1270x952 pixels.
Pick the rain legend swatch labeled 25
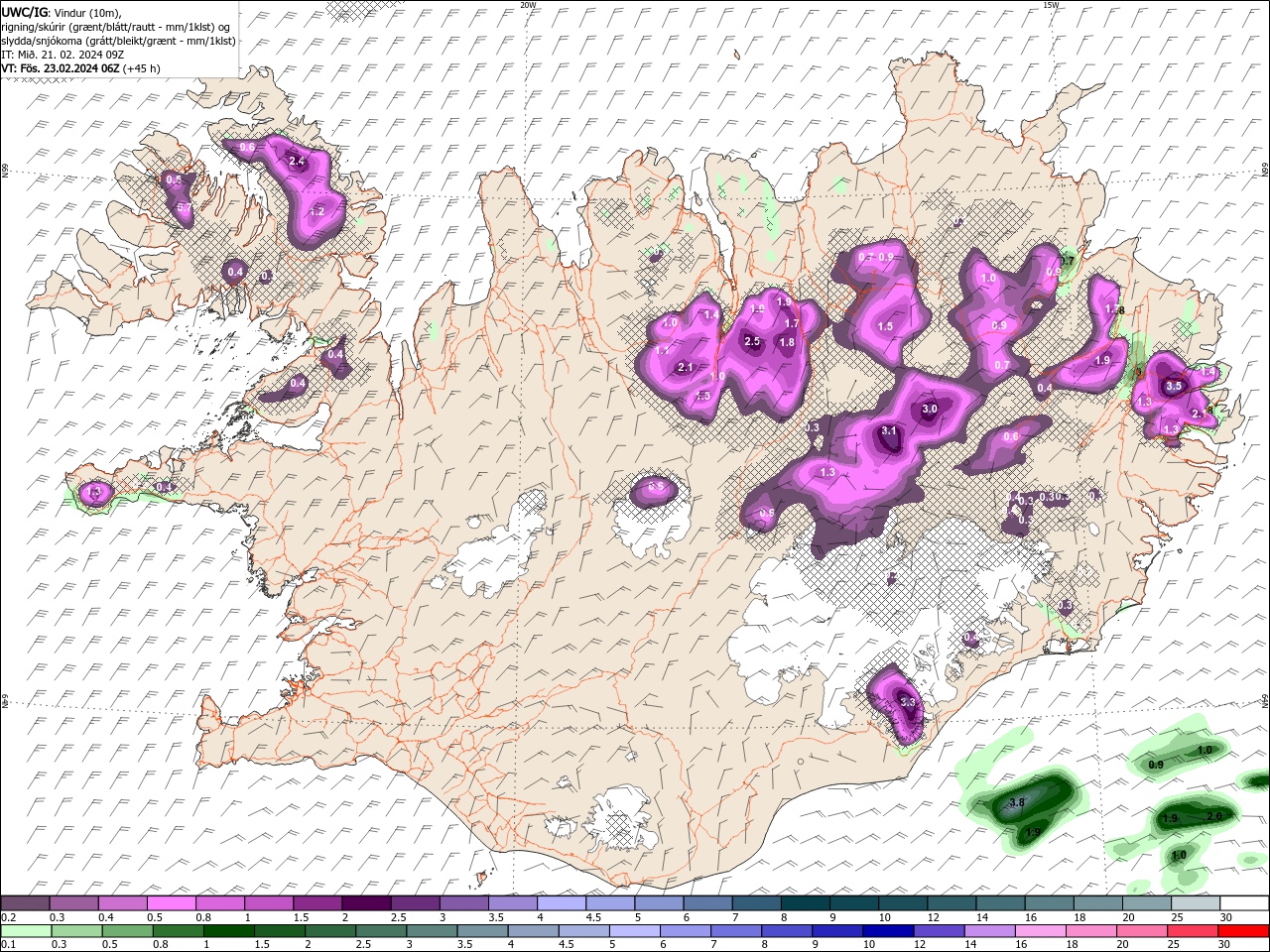(x=1194, y=930)
